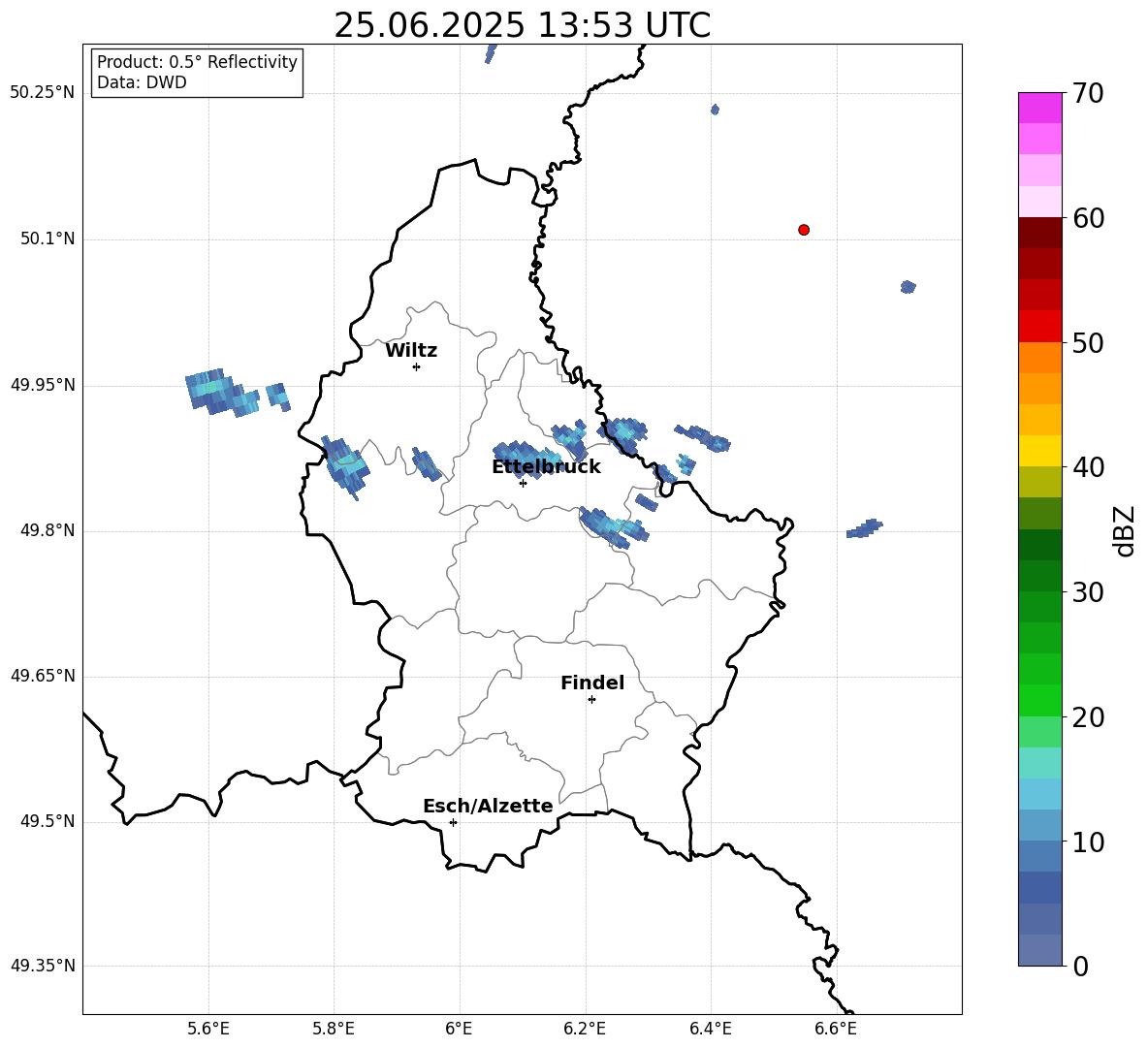Click the 49.65°N latitude label
Screen dimensions: 1148x1048
pos(43,676)
